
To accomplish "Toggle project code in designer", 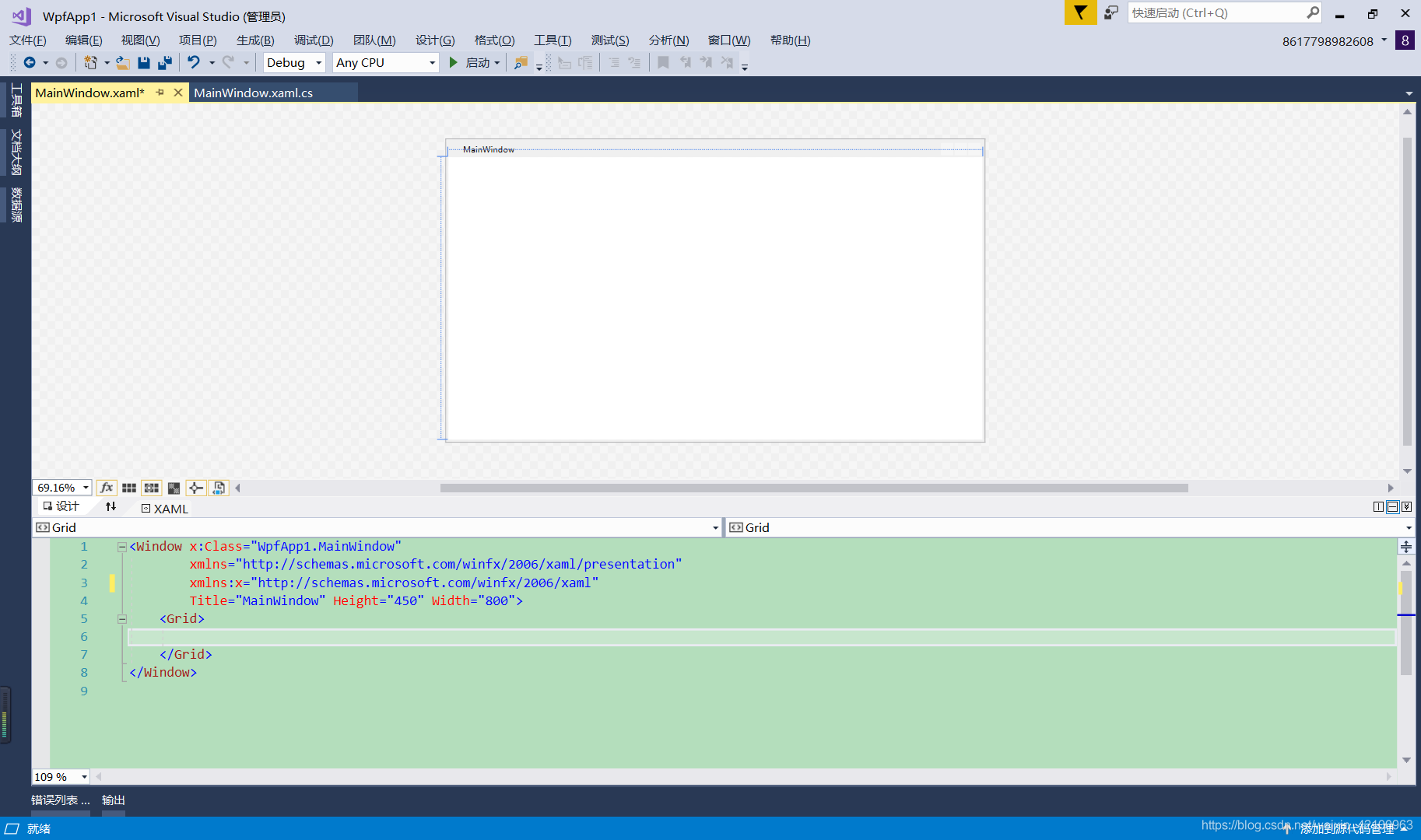I will tap(219, 488).
